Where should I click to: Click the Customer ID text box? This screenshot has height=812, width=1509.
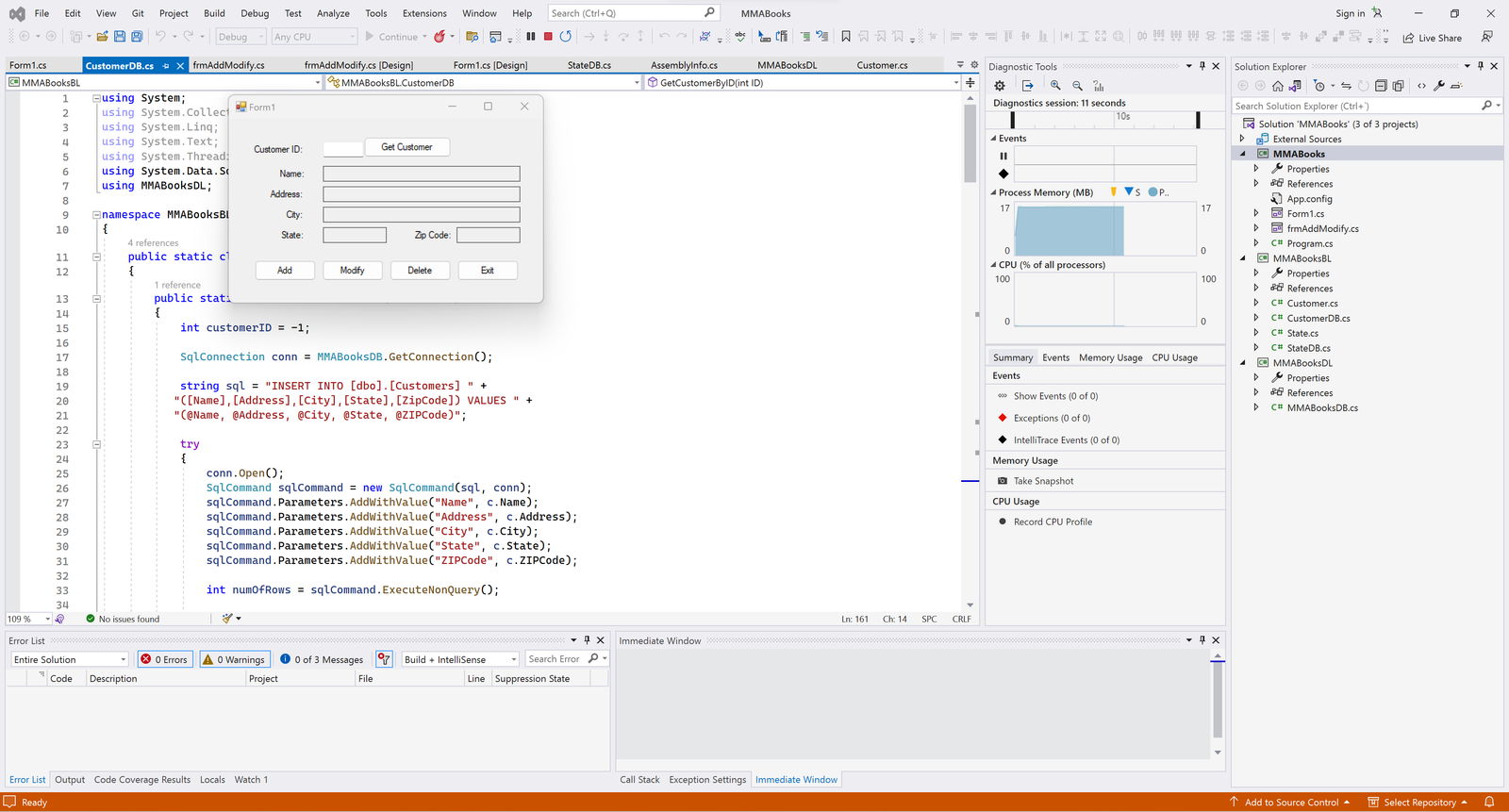coord(342,149)
